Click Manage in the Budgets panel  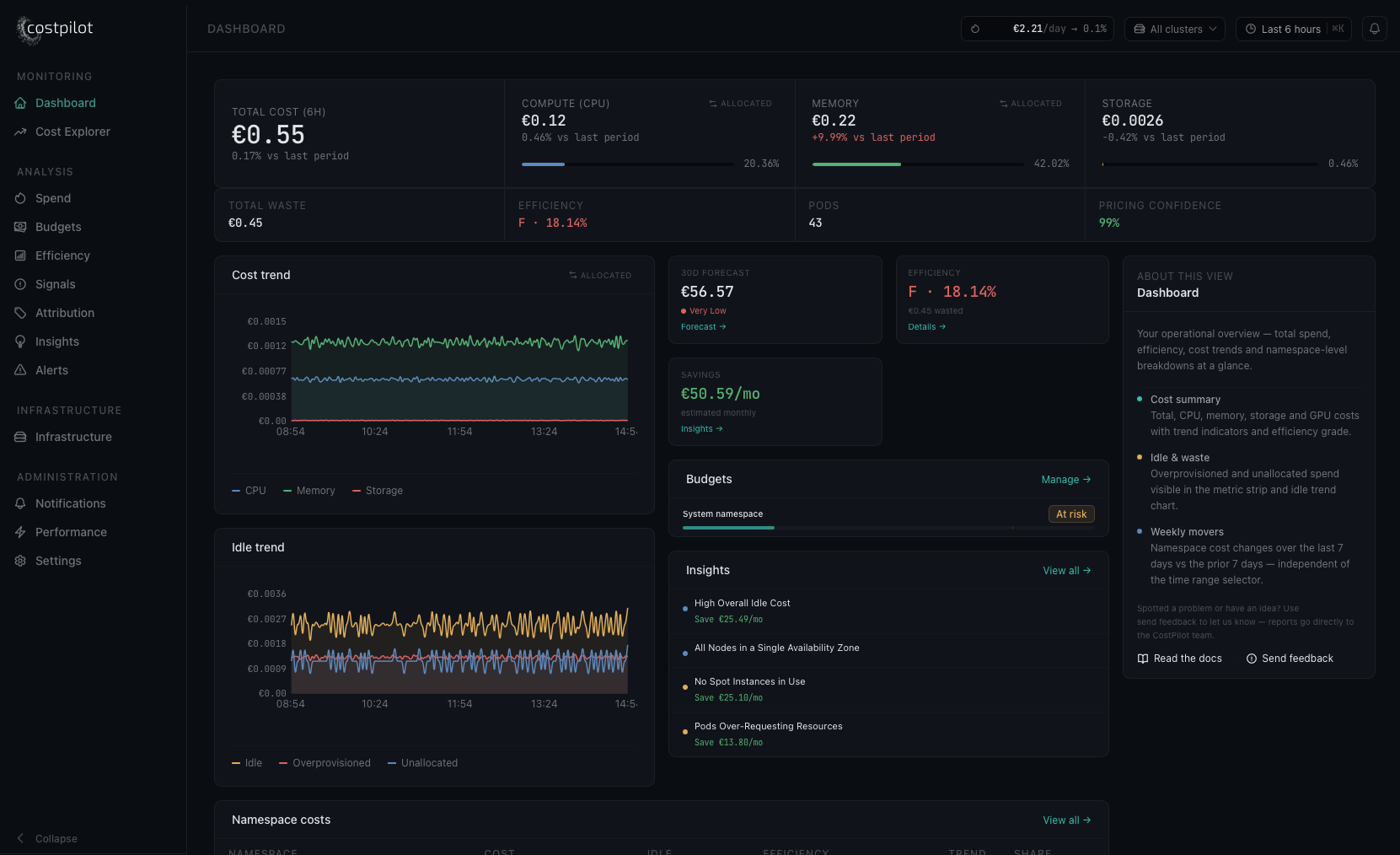click(x=1065, y=479)
